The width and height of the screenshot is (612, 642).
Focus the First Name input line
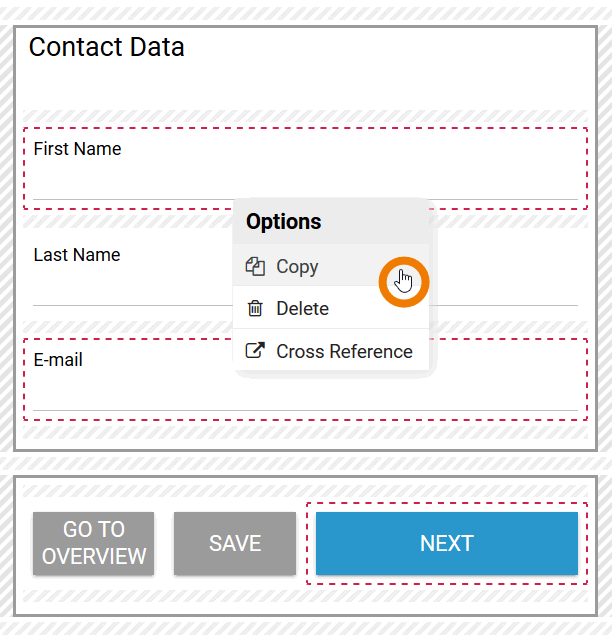pos(130,188)
